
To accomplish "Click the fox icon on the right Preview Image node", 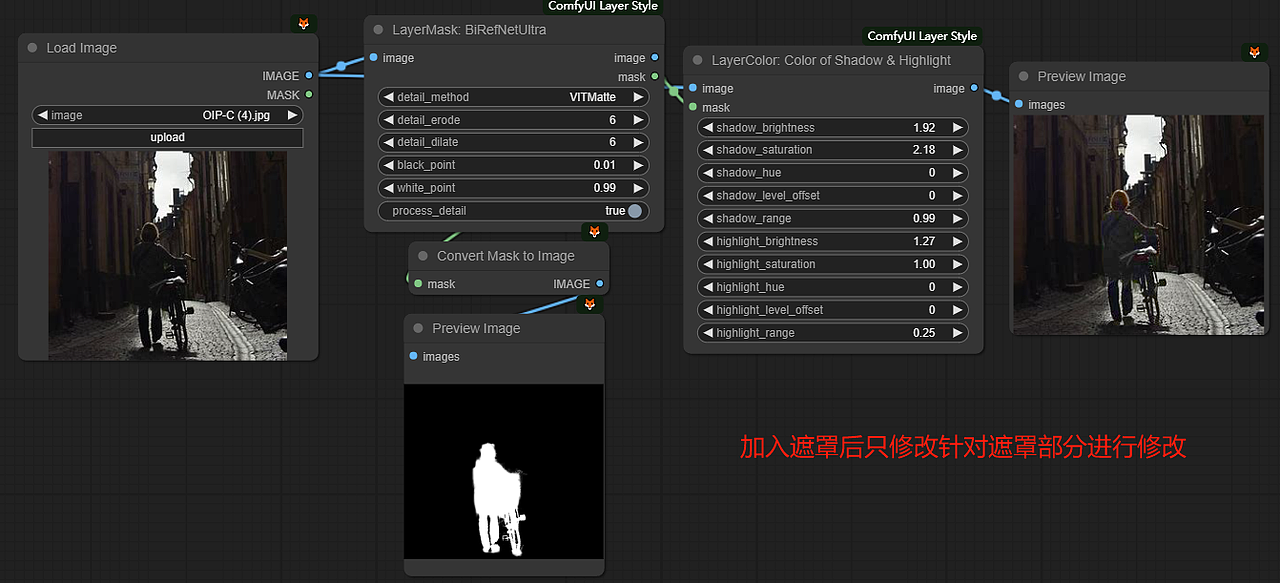I will (x=1254, y=52).
